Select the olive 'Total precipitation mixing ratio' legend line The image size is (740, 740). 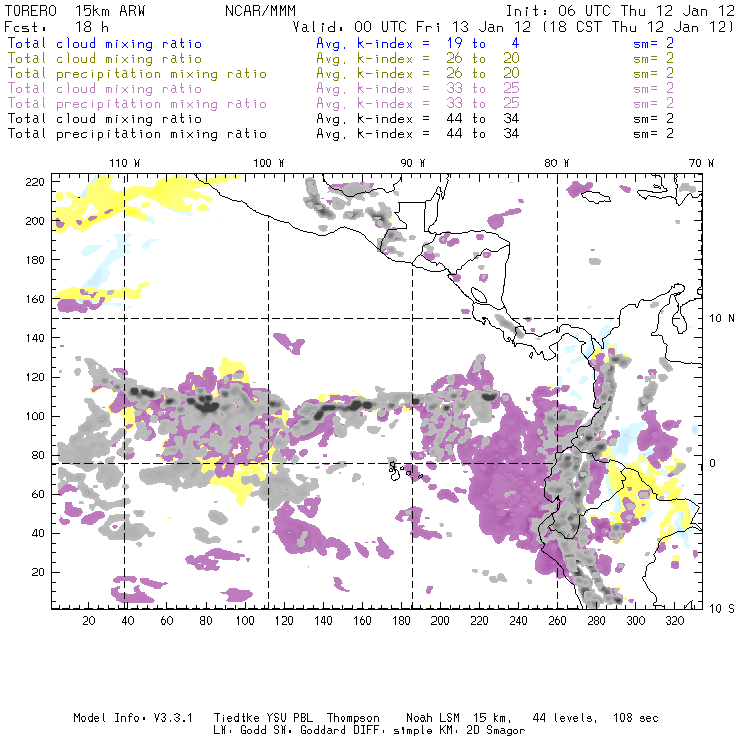click(137, 74)
